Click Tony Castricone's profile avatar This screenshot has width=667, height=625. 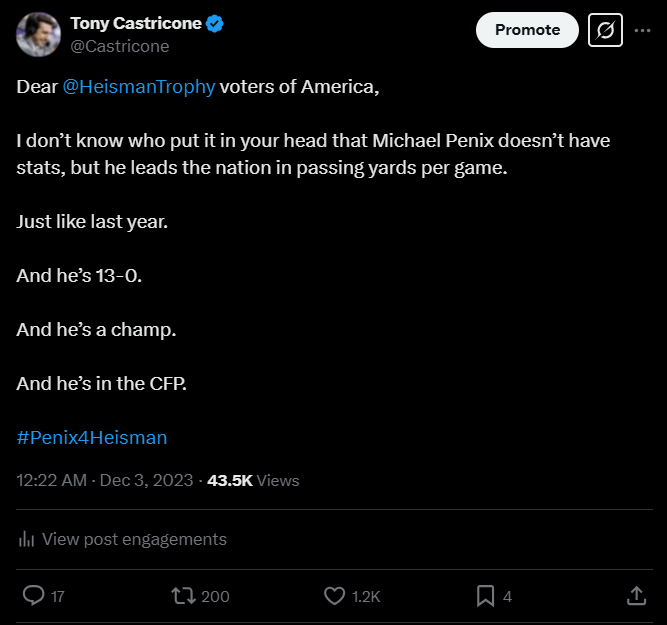click(38, 35)
